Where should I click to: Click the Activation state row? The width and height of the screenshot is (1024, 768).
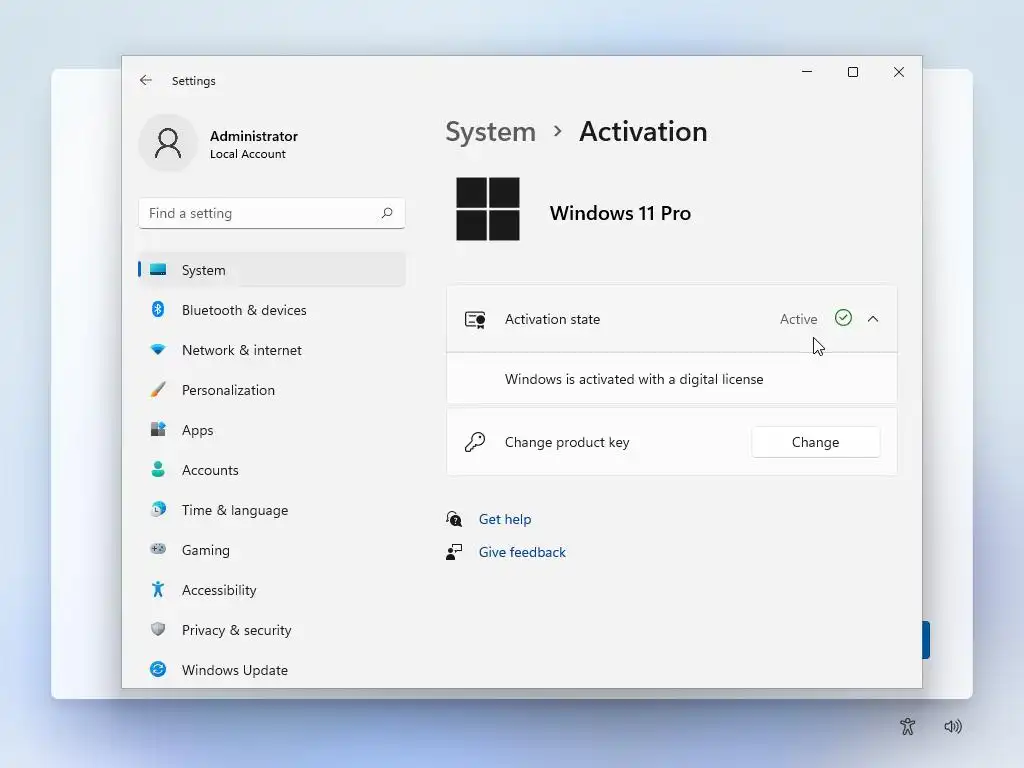click(671, 319)
